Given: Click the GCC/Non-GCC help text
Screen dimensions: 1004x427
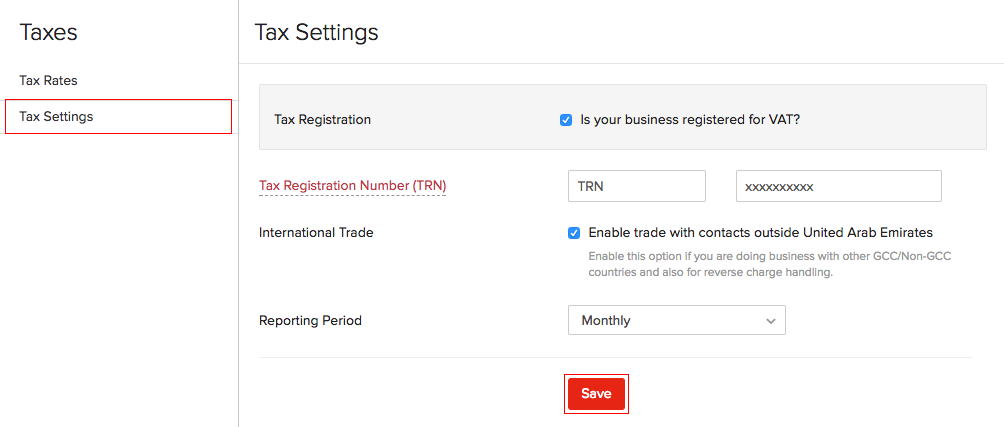Looking at the screenshot, I should point(769,264).
